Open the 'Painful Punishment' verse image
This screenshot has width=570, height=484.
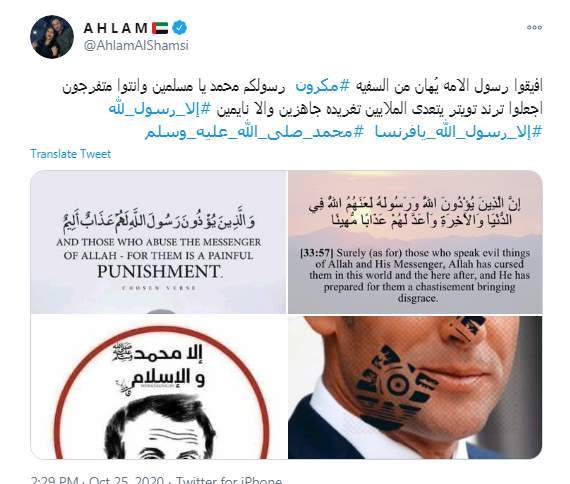click(158, 242)
